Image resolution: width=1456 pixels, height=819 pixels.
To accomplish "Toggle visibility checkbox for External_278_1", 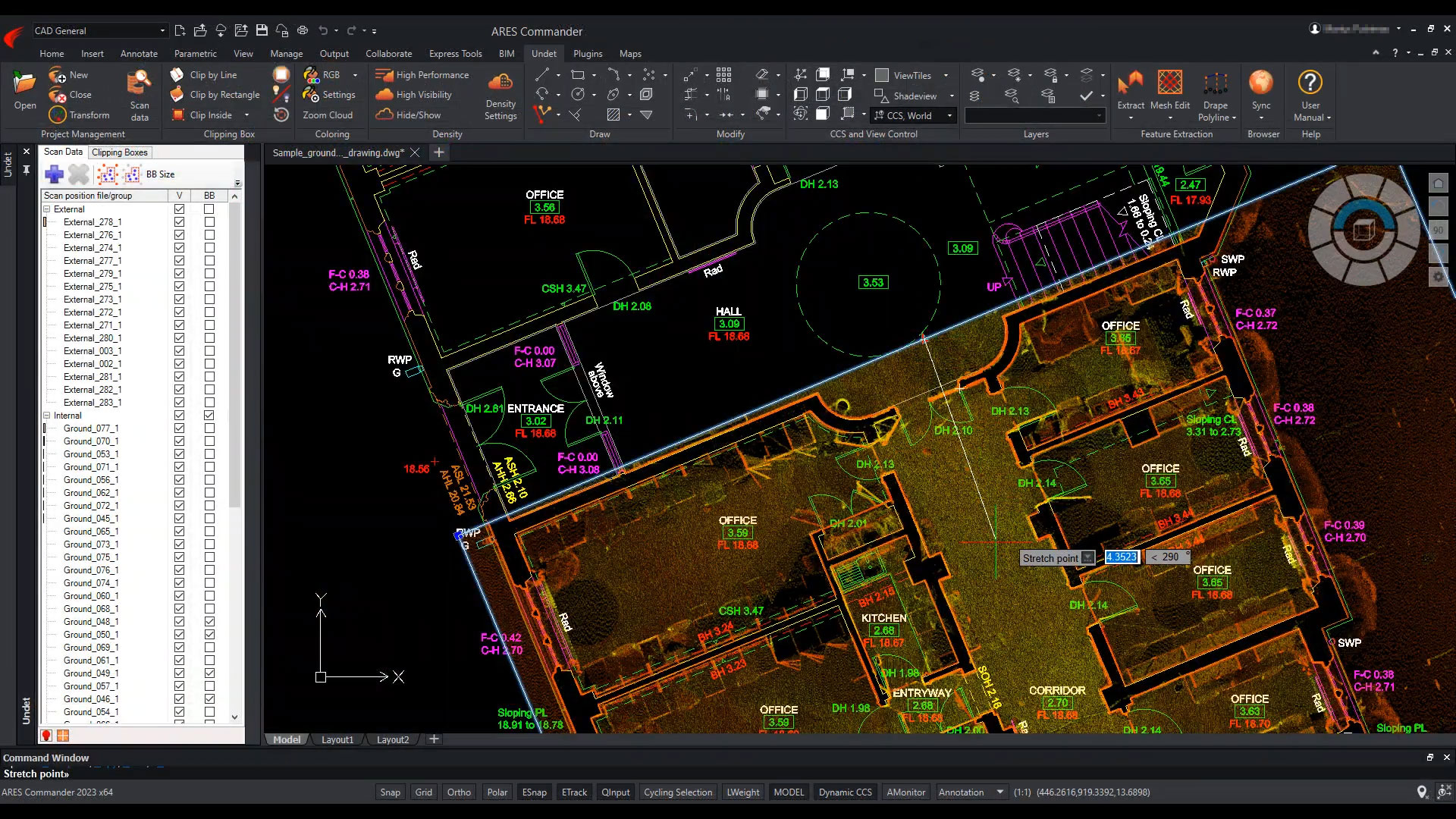I will [179, 222].
